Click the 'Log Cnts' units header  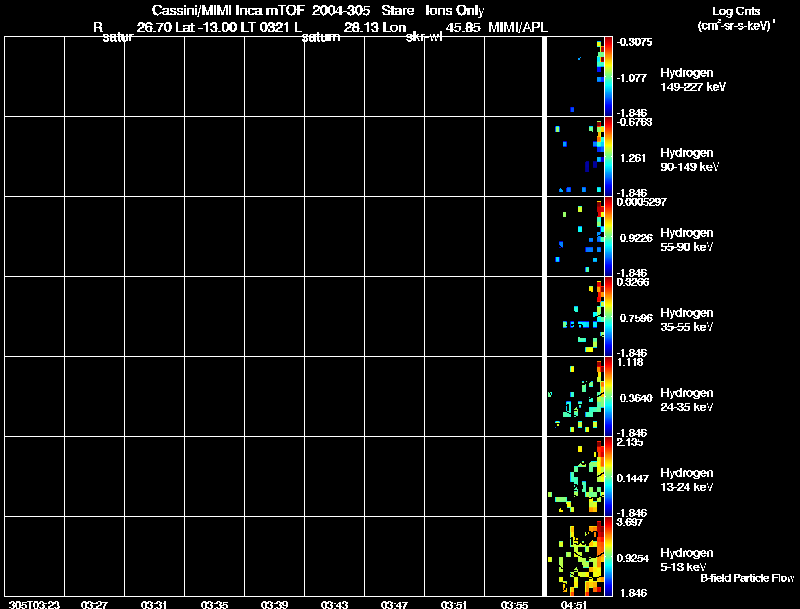click(736, 11)
